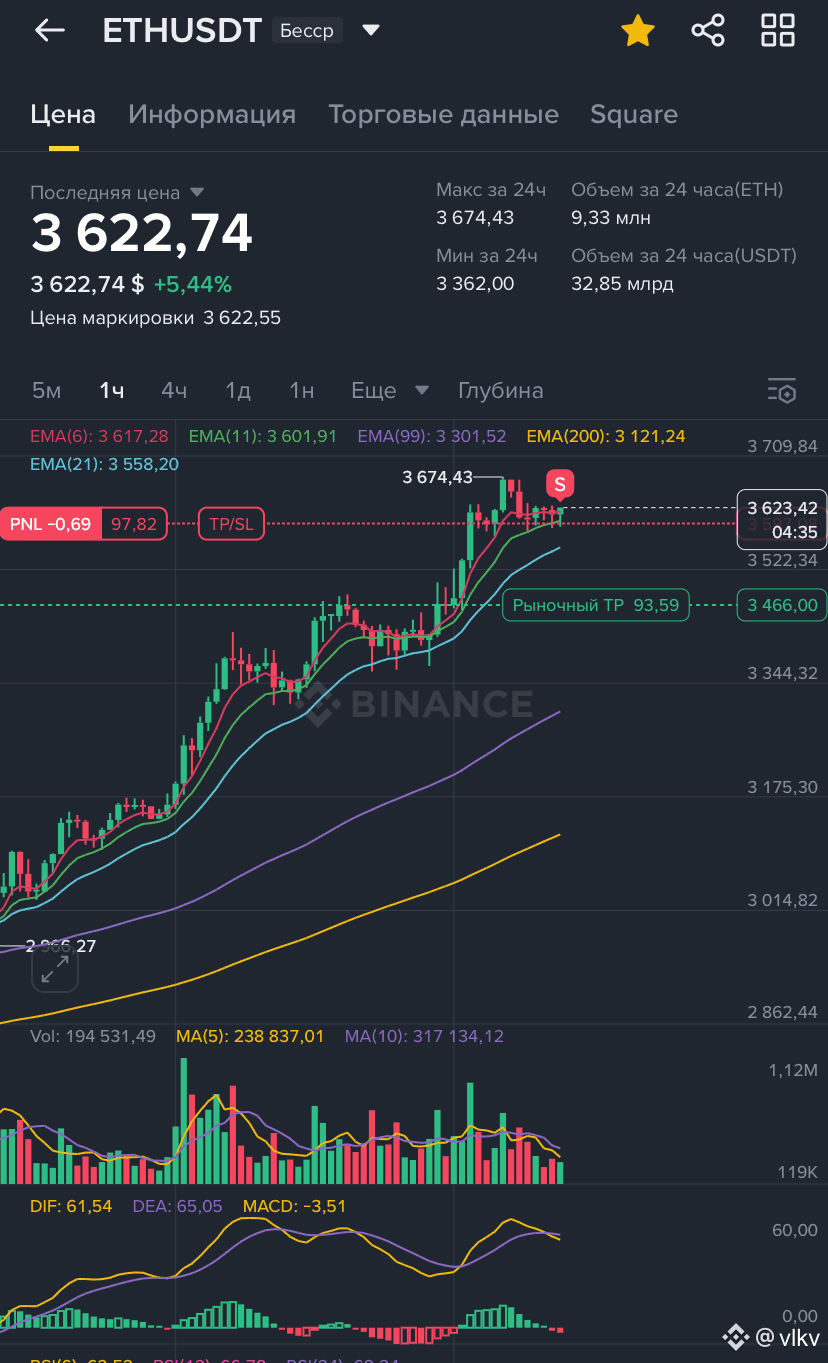Open the grid layout icon

[x=778, y=31]
